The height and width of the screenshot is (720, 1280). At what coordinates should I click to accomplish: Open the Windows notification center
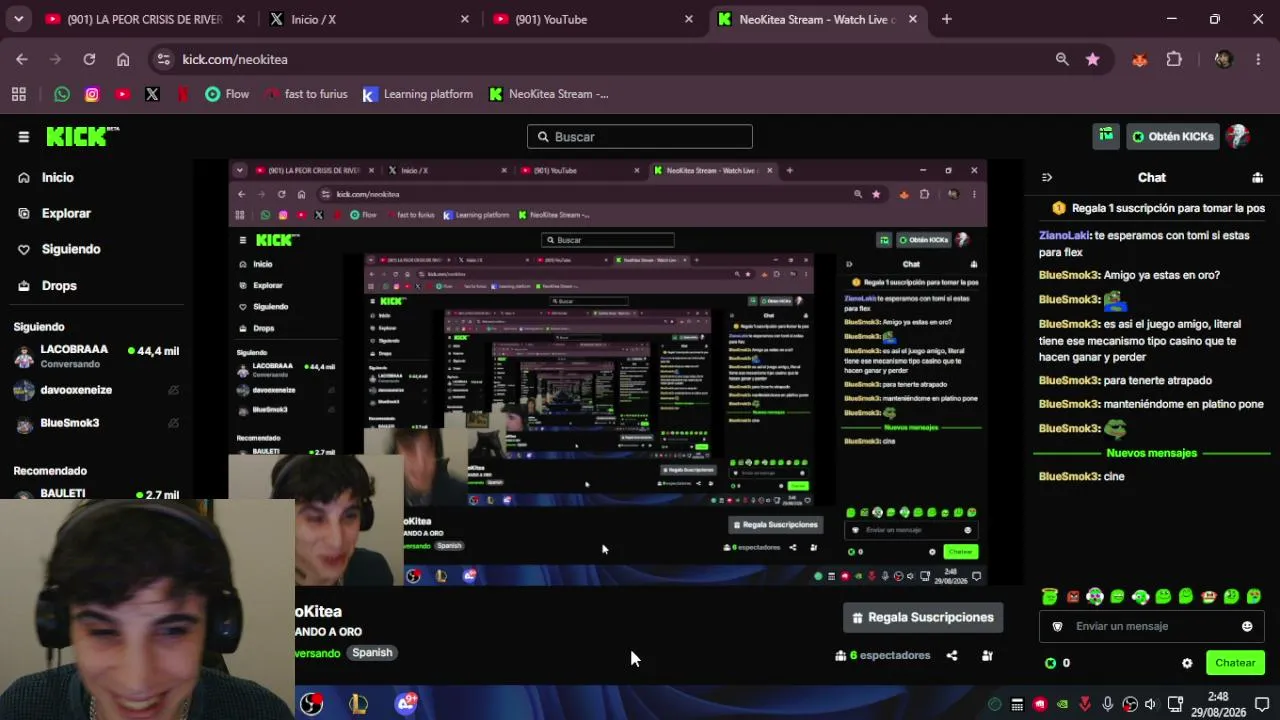pos(1262,704)
